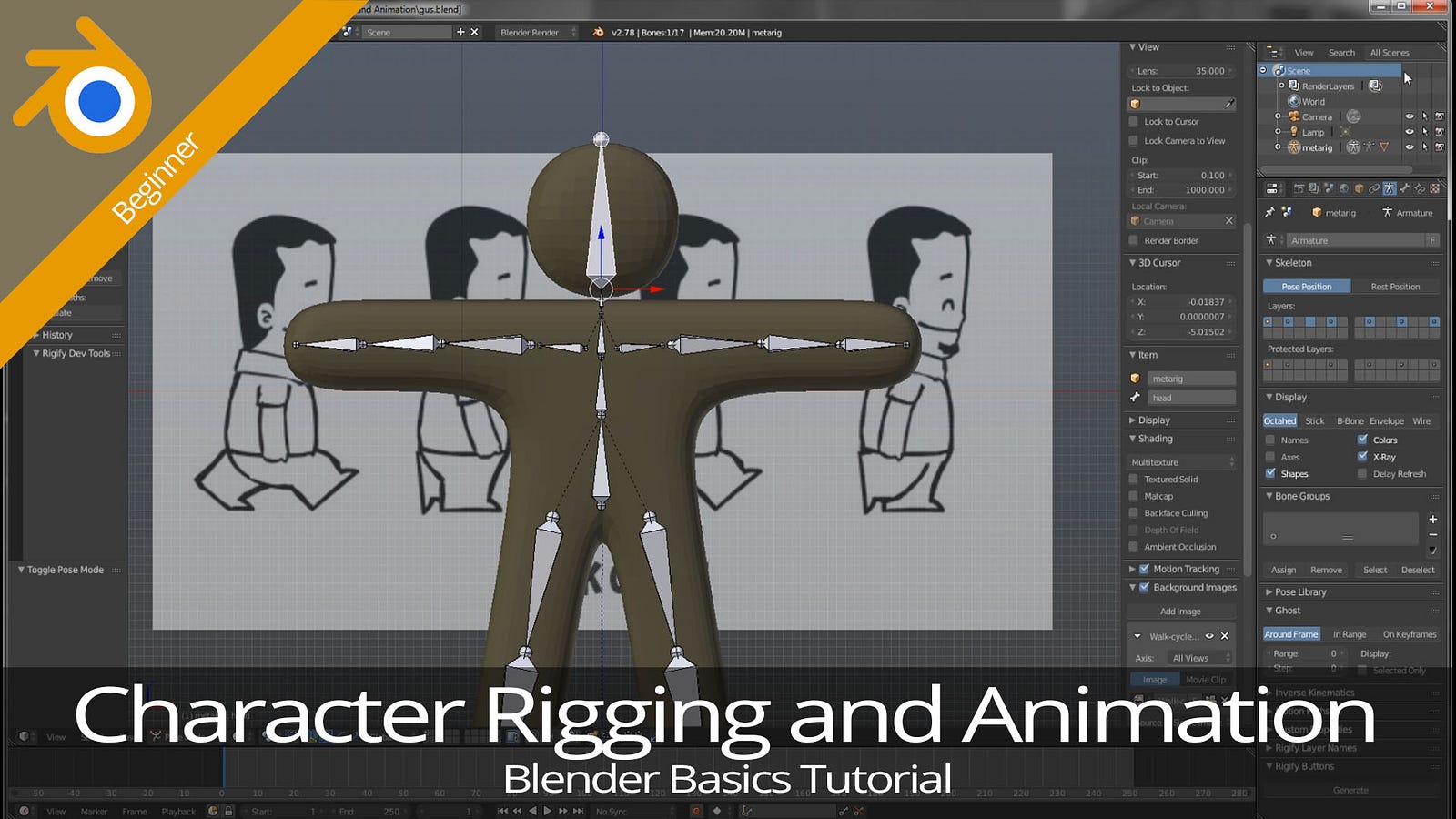The image size is (1456, 819).
Task: Switch skeleton to Rest Position
Action: 1395,287
